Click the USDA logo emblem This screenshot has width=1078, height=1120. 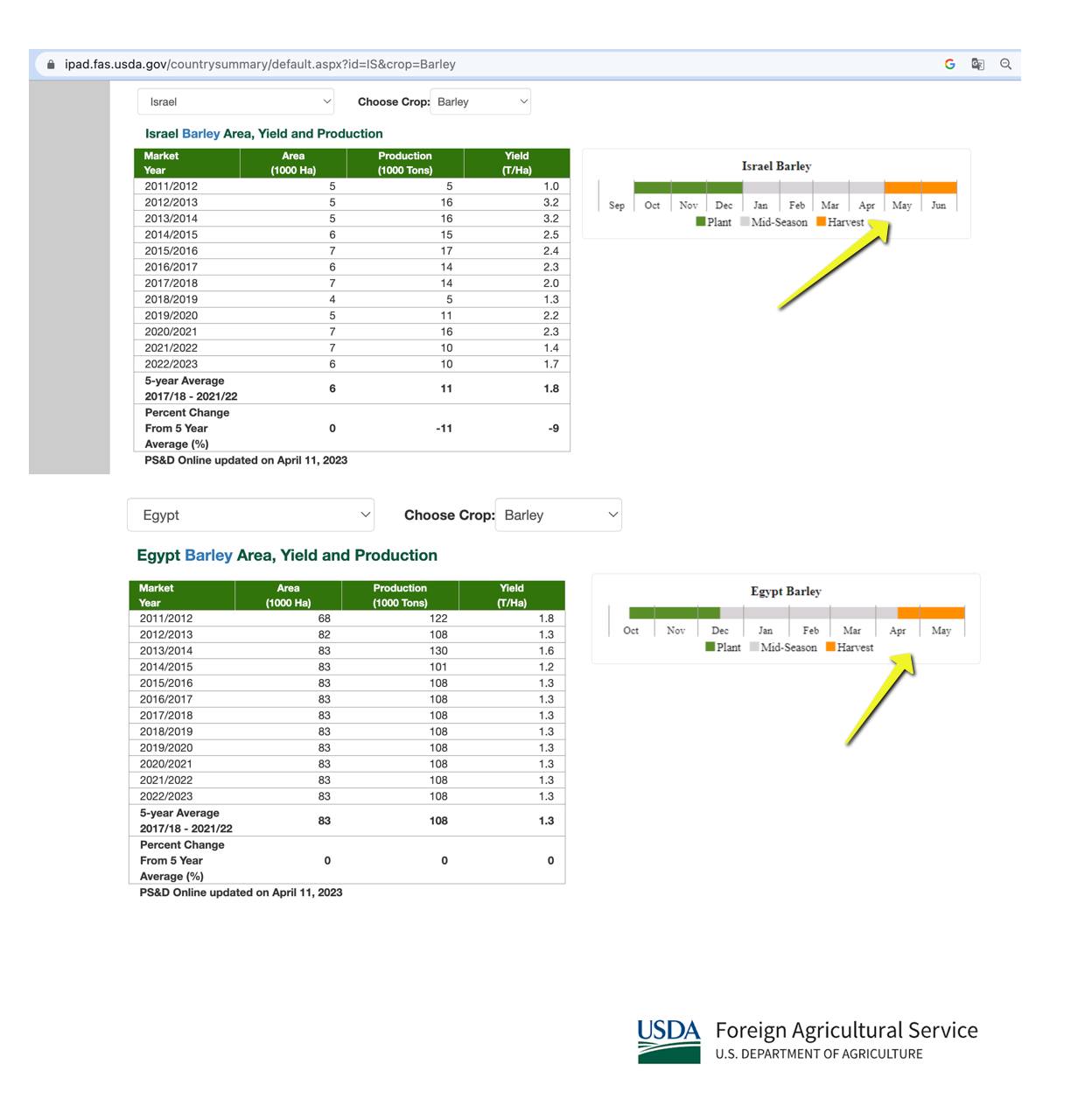click(x=668, y=1041)
